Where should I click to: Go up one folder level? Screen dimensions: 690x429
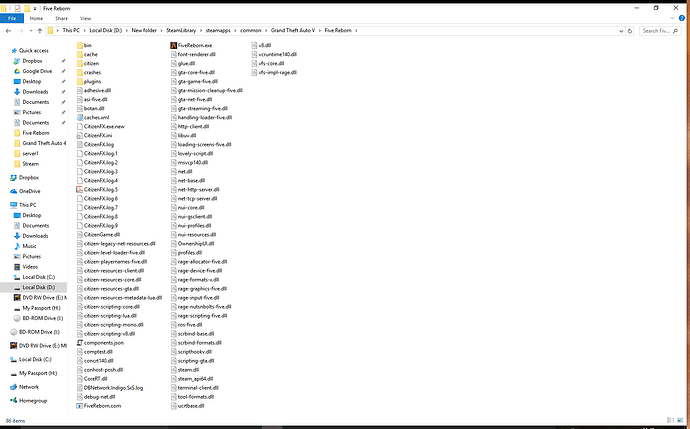pyautogui.click(x=40, y=31)
